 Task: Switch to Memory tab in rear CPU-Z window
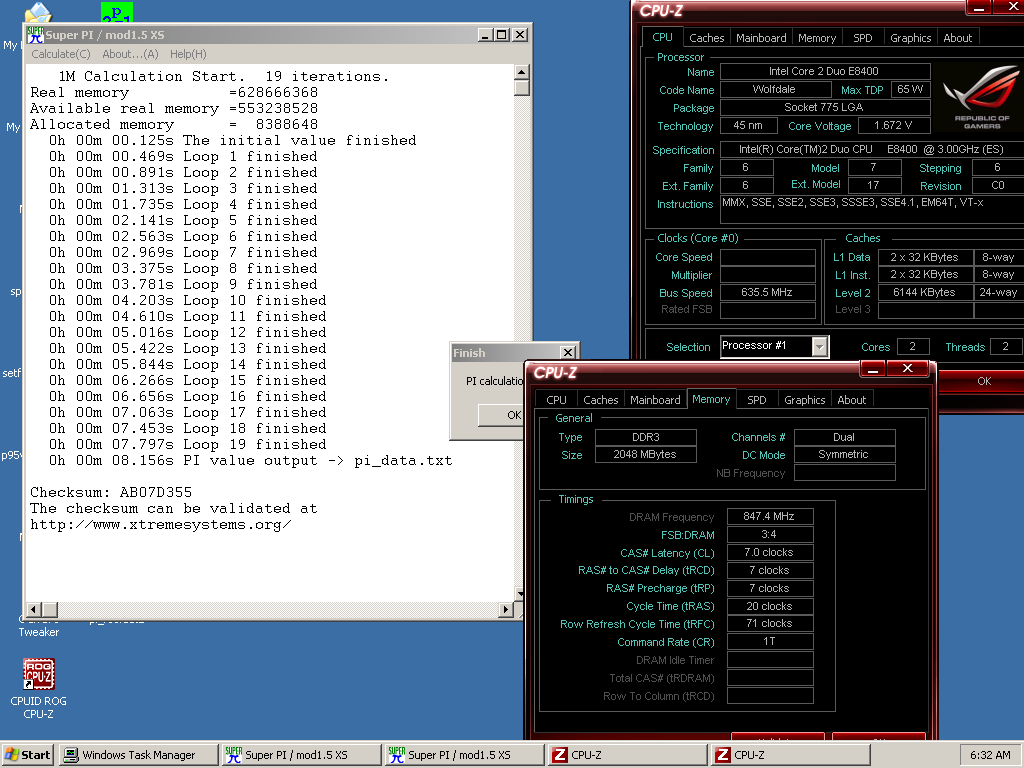[816, 38]
